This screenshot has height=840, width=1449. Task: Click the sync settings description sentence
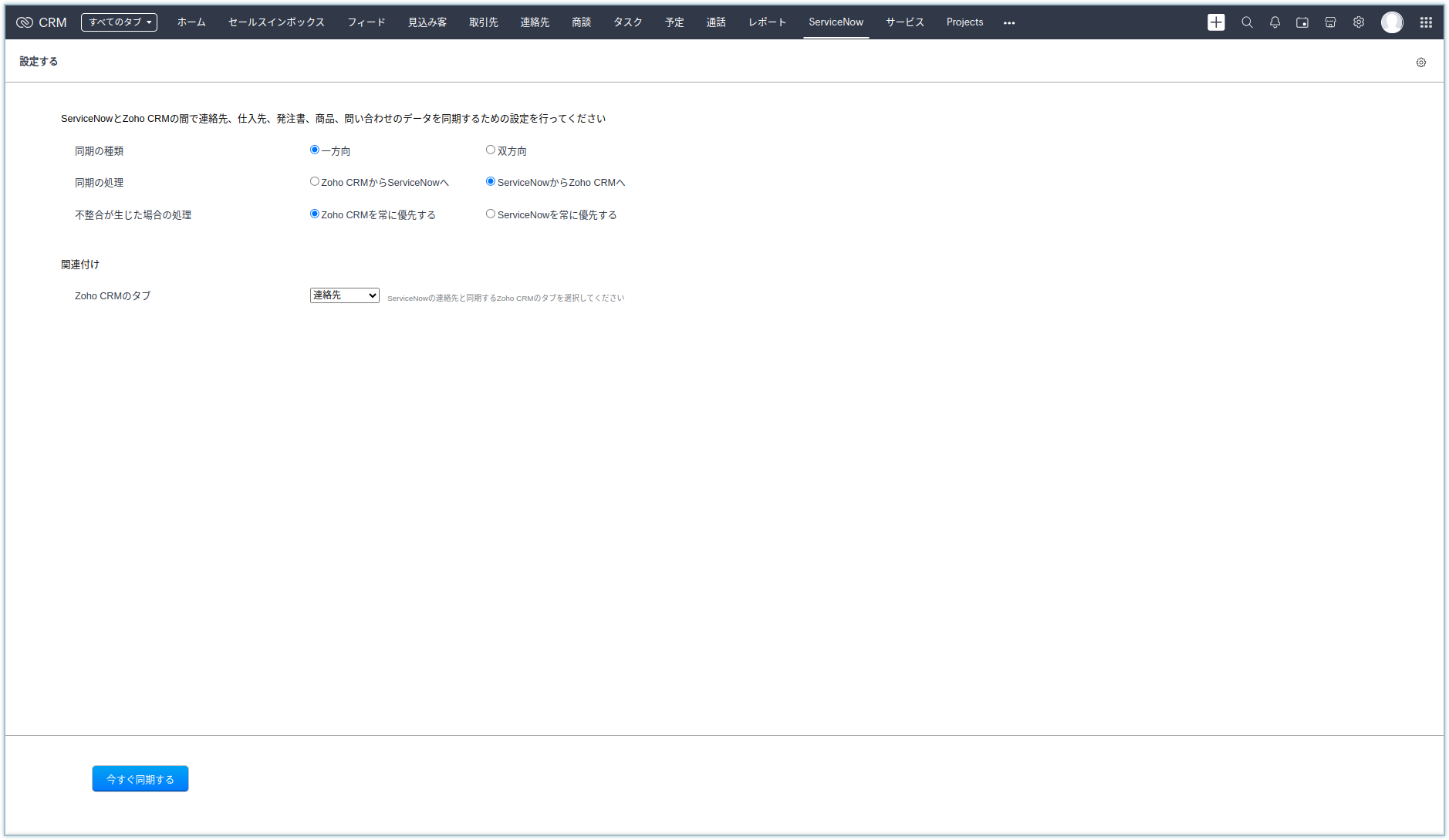coord(333,119)
